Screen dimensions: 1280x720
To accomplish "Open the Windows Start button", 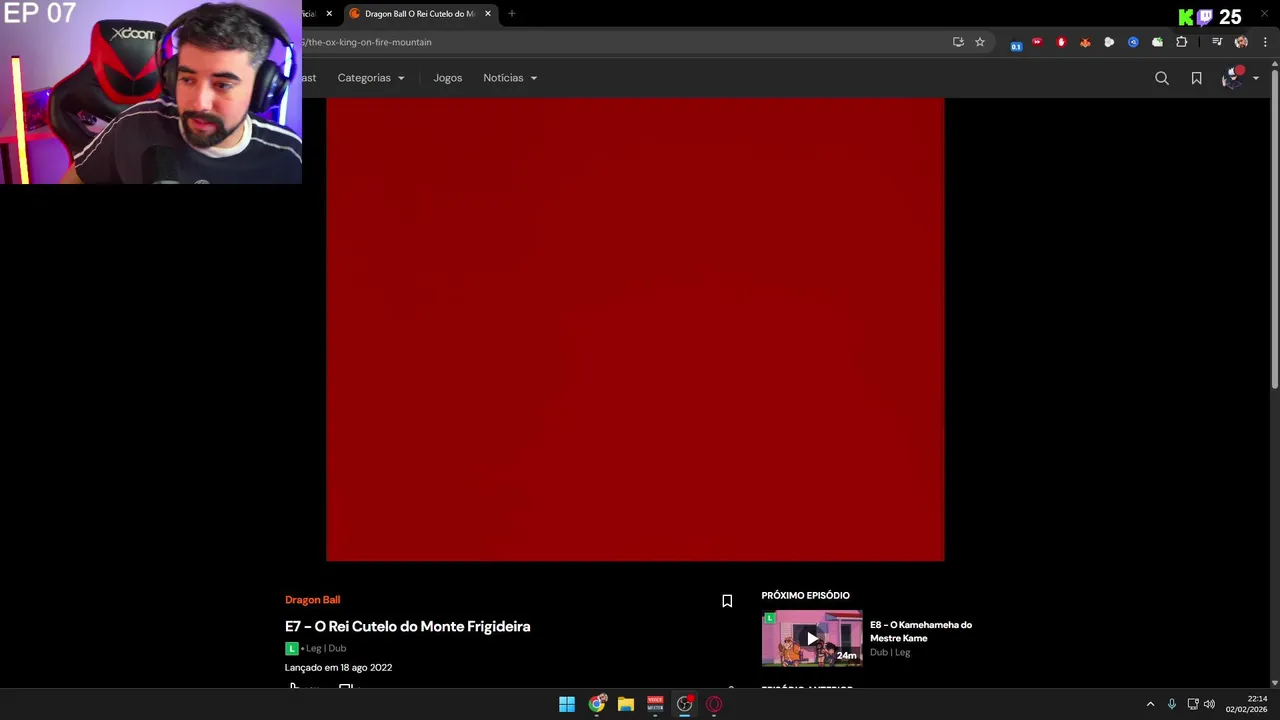I will (567, 704).
